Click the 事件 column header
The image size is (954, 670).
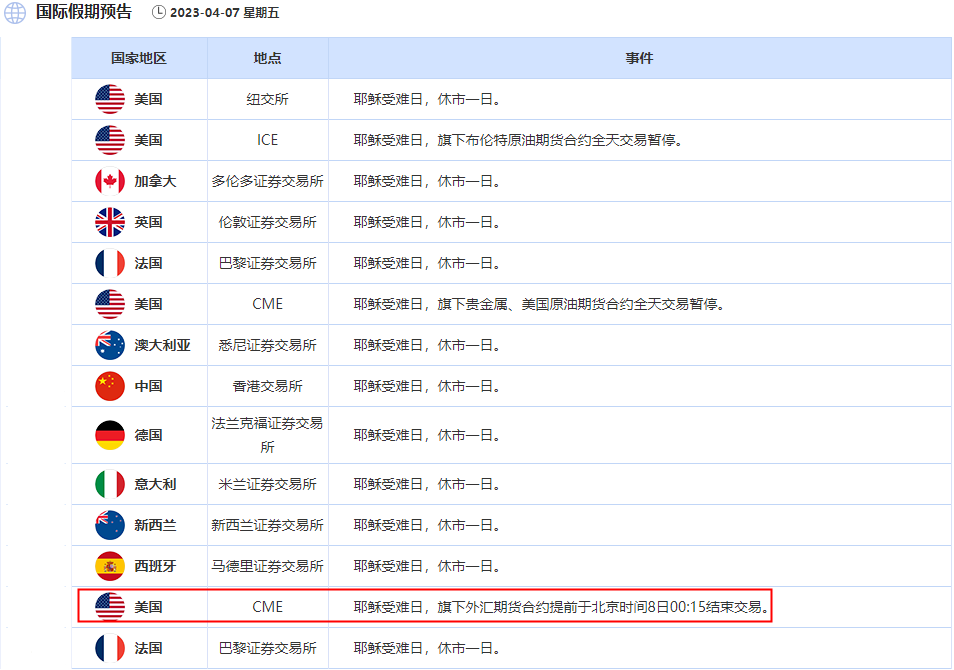point(639,58)
